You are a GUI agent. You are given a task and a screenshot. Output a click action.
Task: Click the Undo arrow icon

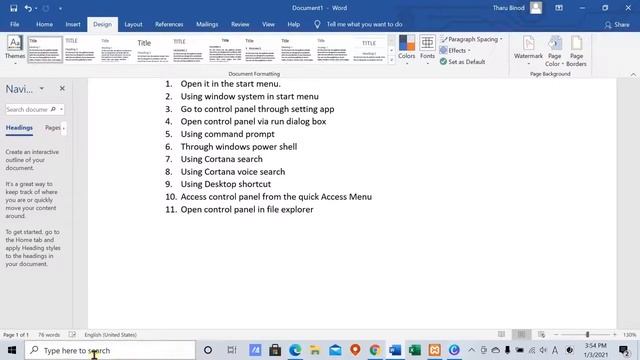28,8
